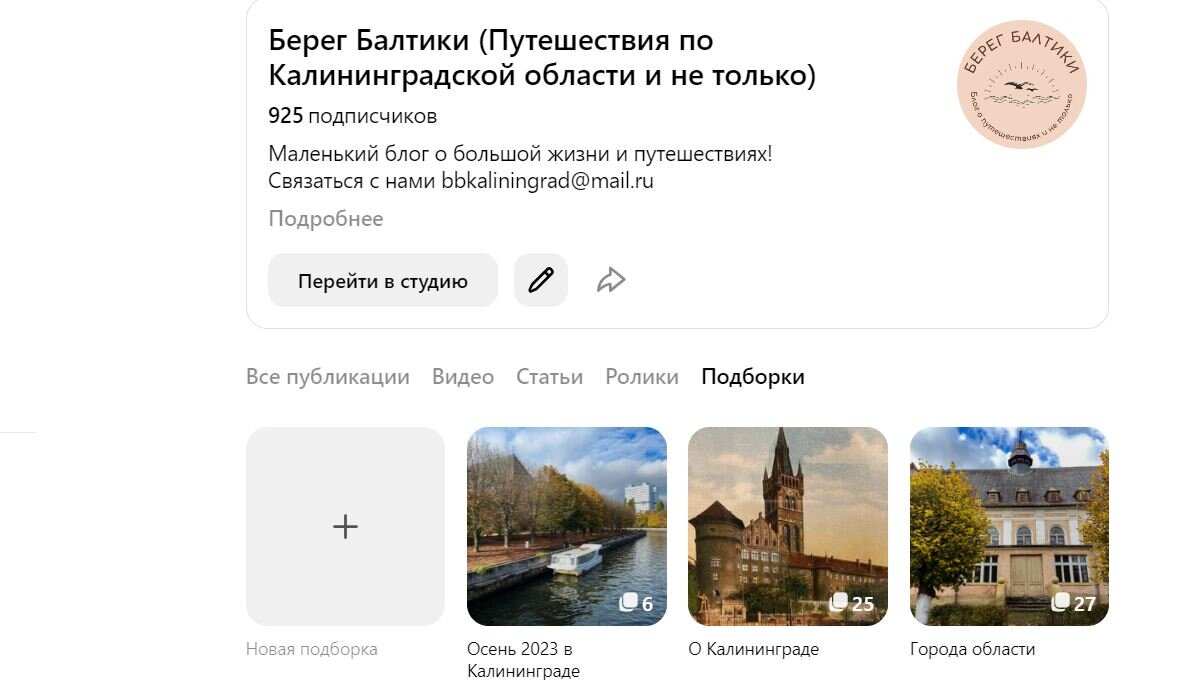Click the Маленький блог о большой жизни text
This screenshot has width=1191, height=697.
coord(520,154)
